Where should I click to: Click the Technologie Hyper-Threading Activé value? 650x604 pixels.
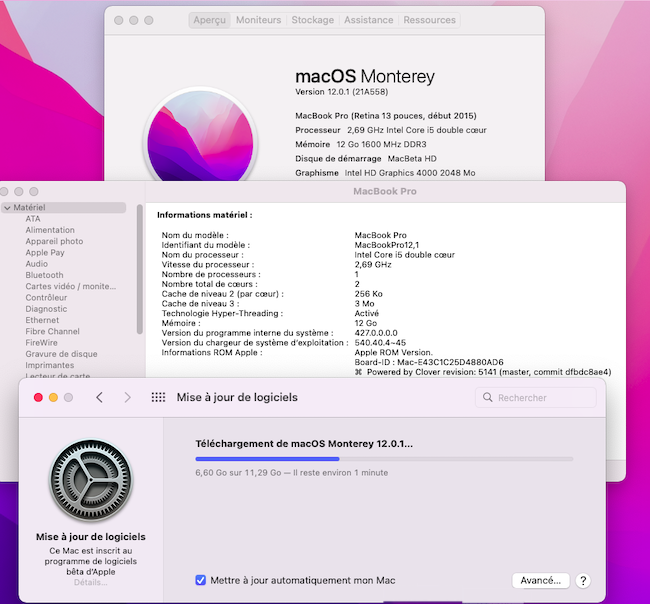coord(366,313)
